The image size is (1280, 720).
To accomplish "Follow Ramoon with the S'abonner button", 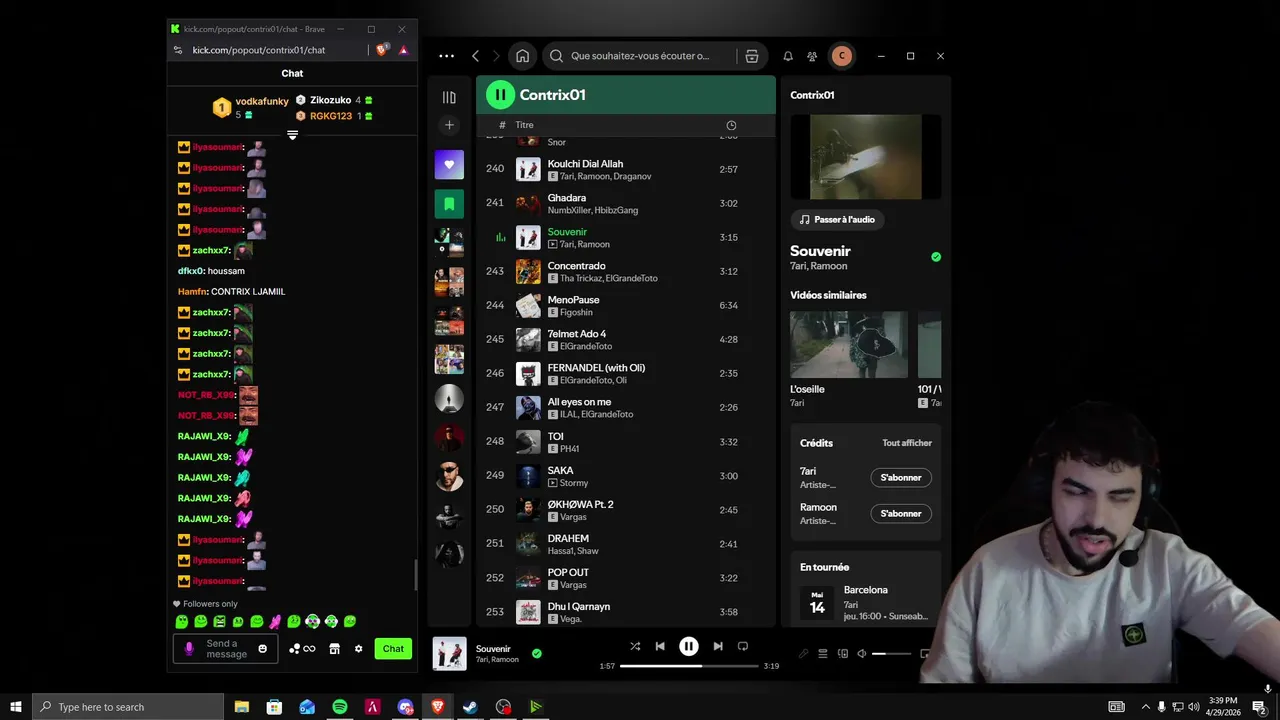I will [901, 513].
